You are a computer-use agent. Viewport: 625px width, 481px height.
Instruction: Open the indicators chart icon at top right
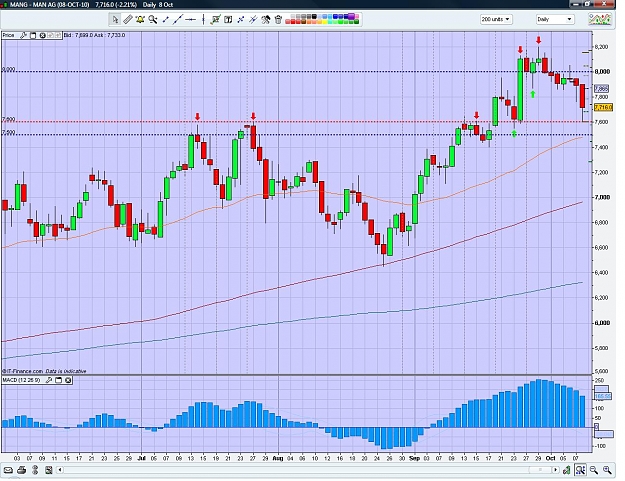[x=600, y=19]
